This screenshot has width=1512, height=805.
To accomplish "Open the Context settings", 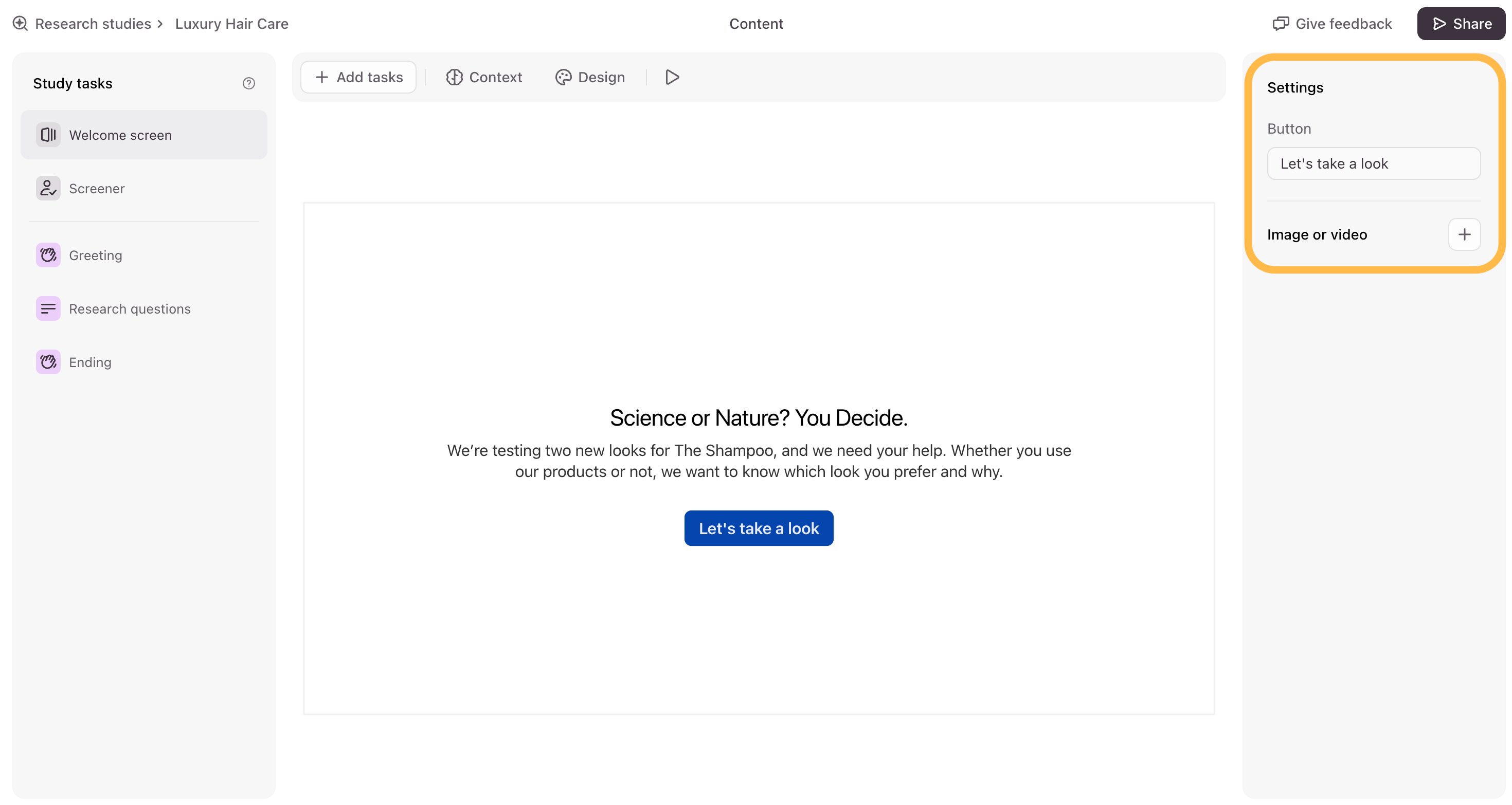I will 483,77.
